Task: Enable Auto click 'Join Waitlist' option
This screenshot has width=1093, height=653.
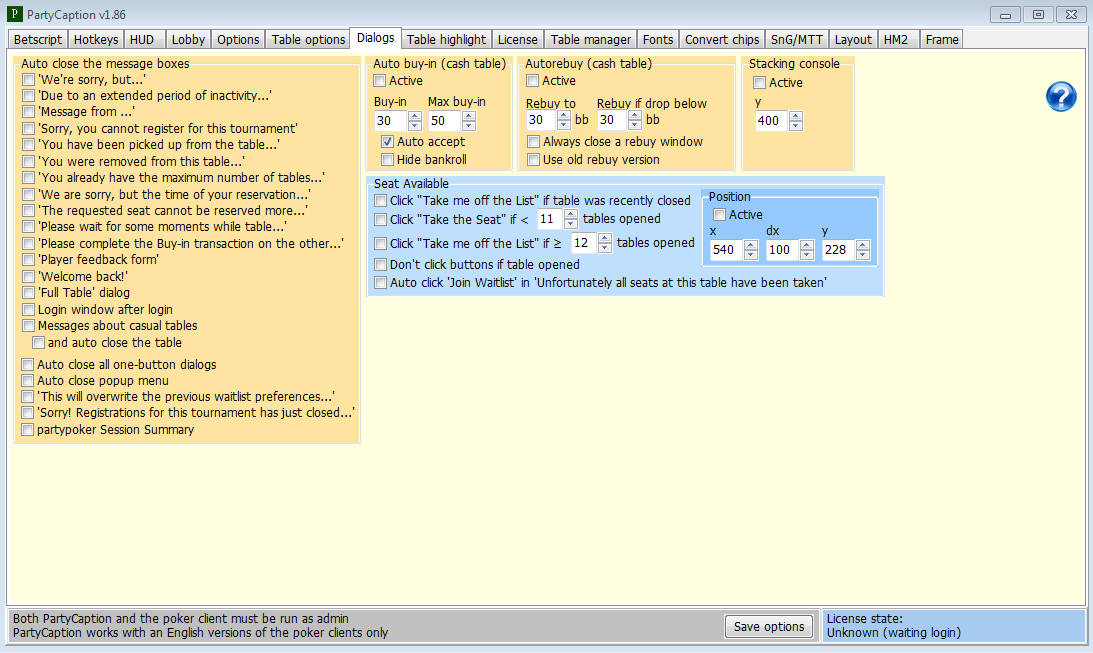Action: (381, 282)
